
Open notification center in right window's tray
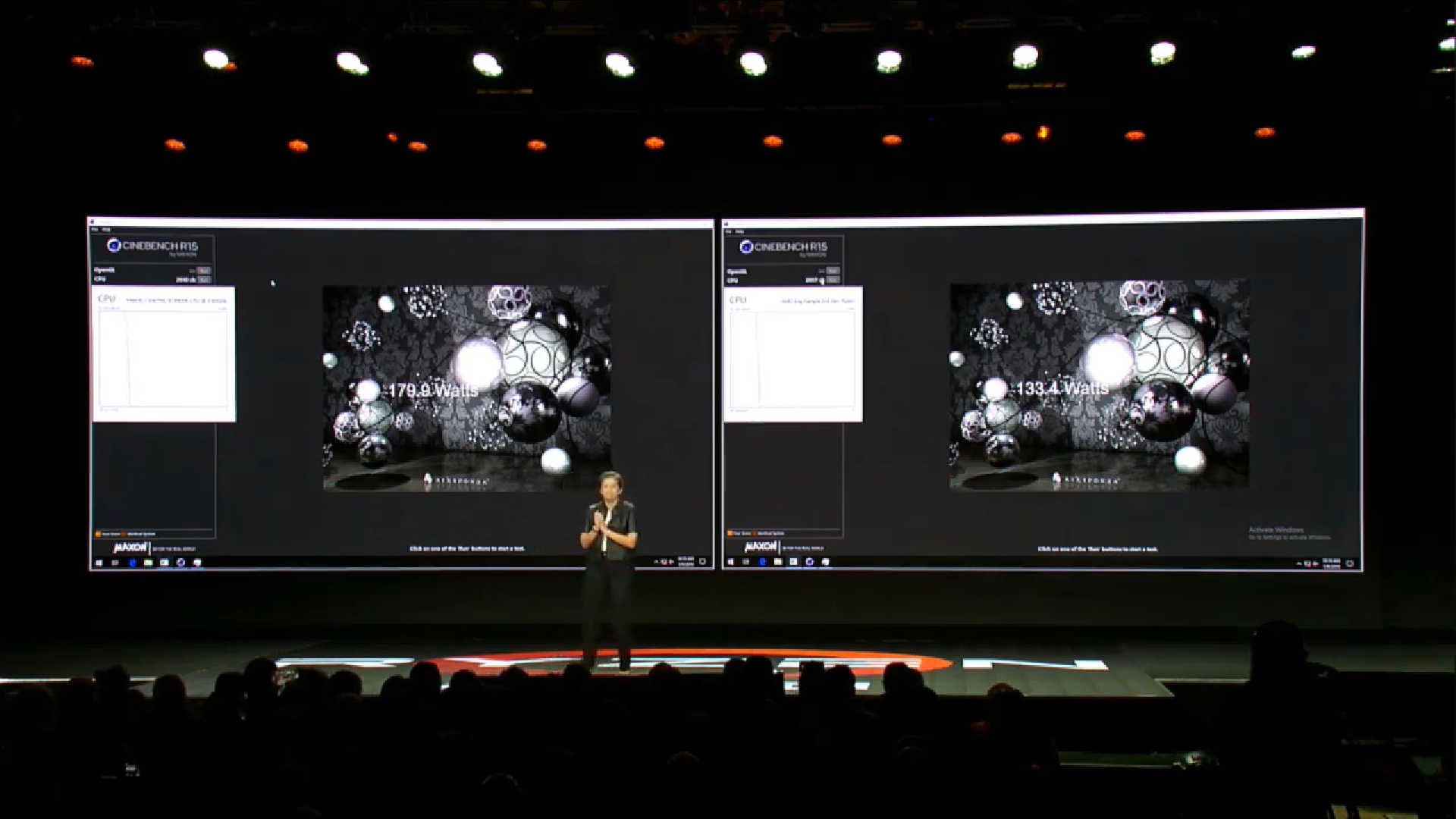pyautogui.click(x=1350, y=563)
